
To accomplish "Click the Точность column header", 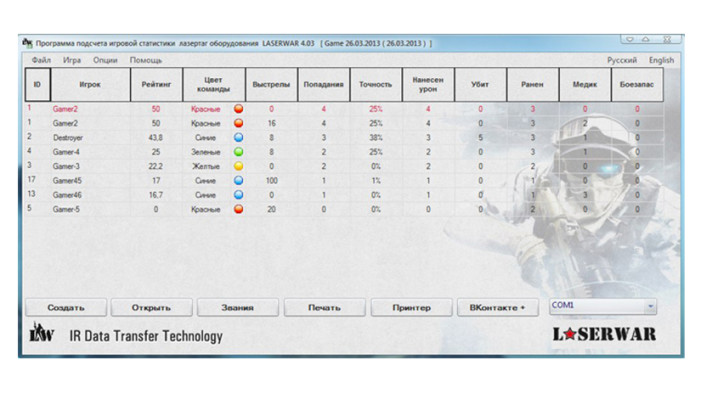I will 376,85.
